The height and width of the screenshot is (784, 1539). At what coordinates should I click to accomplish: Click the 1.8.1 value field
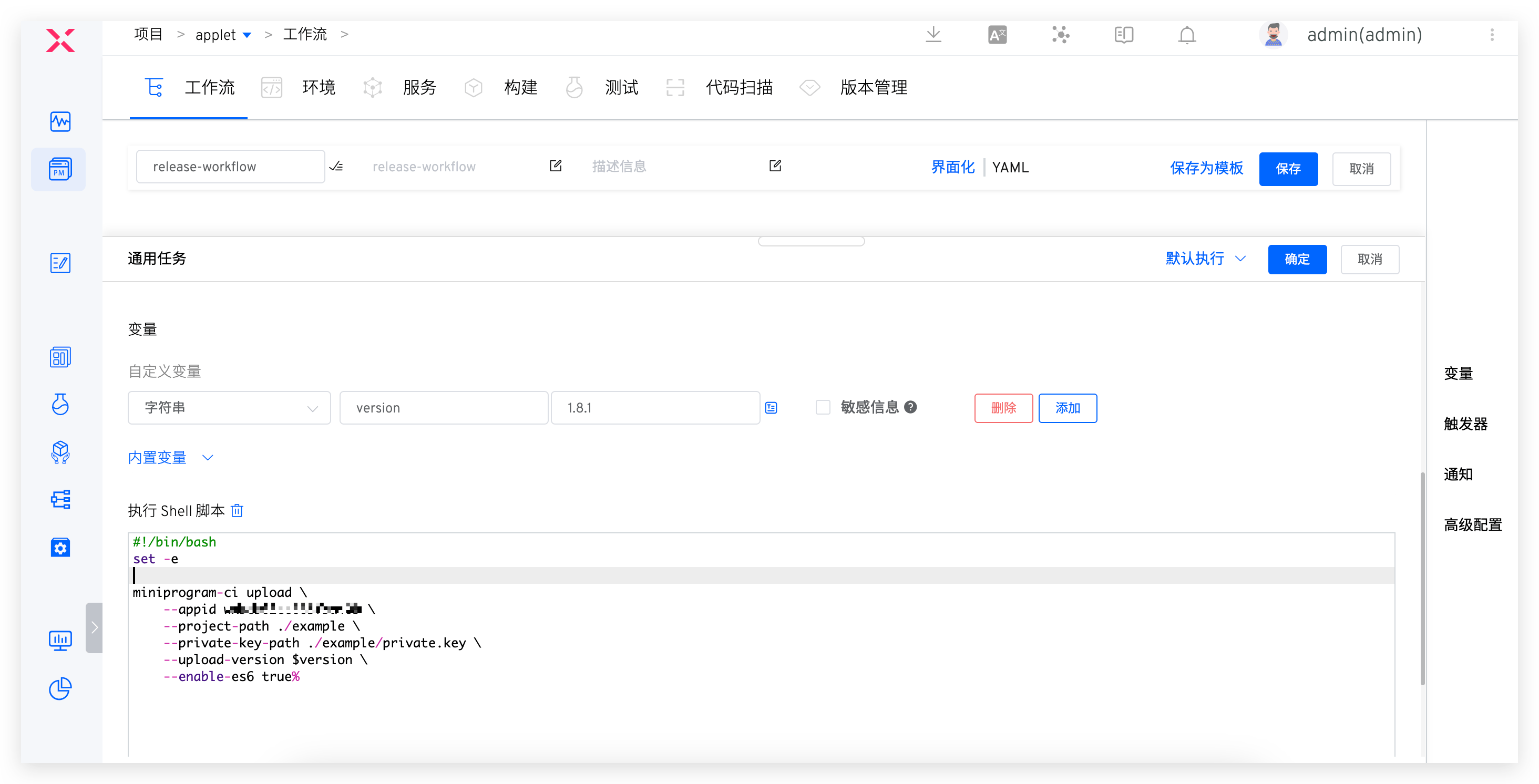pos(655,408)
